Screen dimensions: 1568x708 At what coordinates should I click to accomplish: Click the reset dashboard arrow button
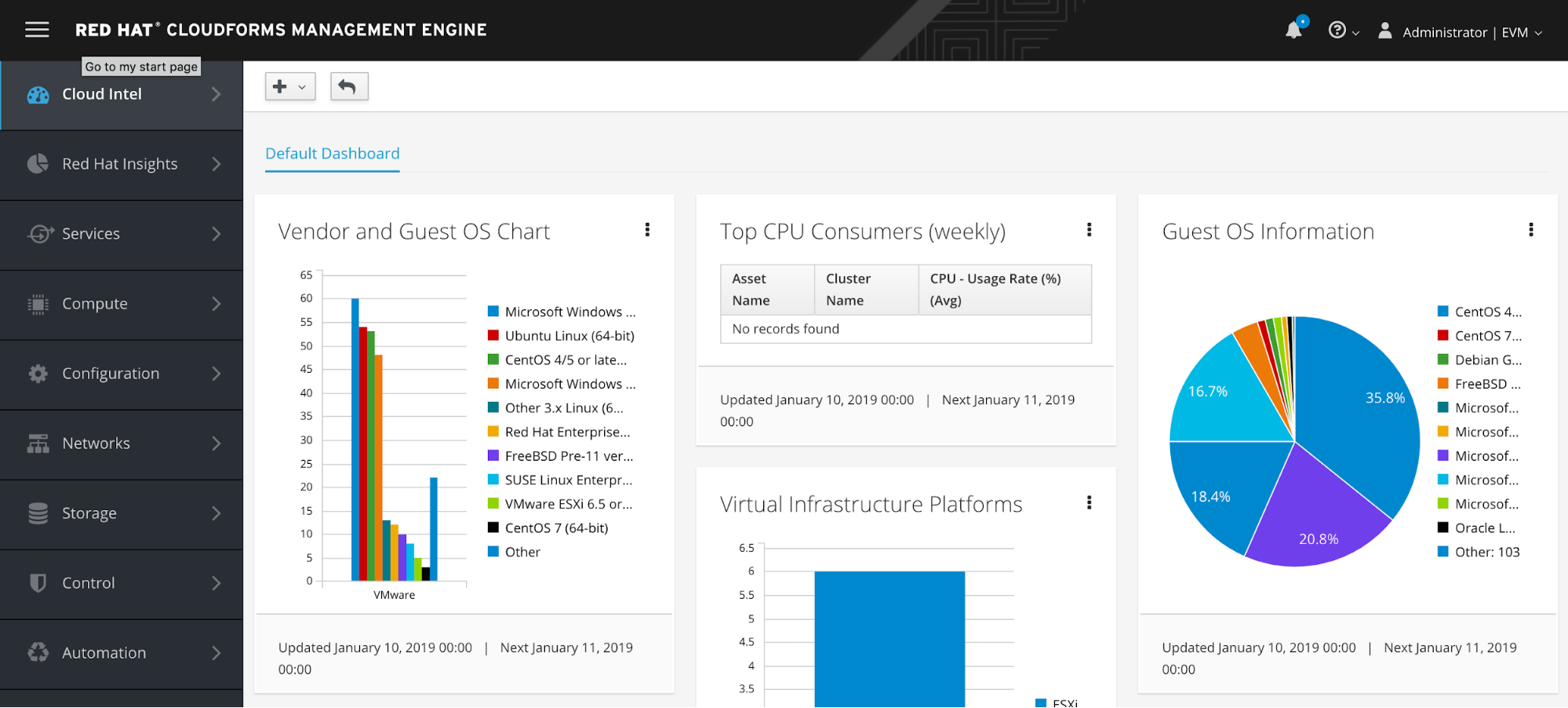pos(349,86)
